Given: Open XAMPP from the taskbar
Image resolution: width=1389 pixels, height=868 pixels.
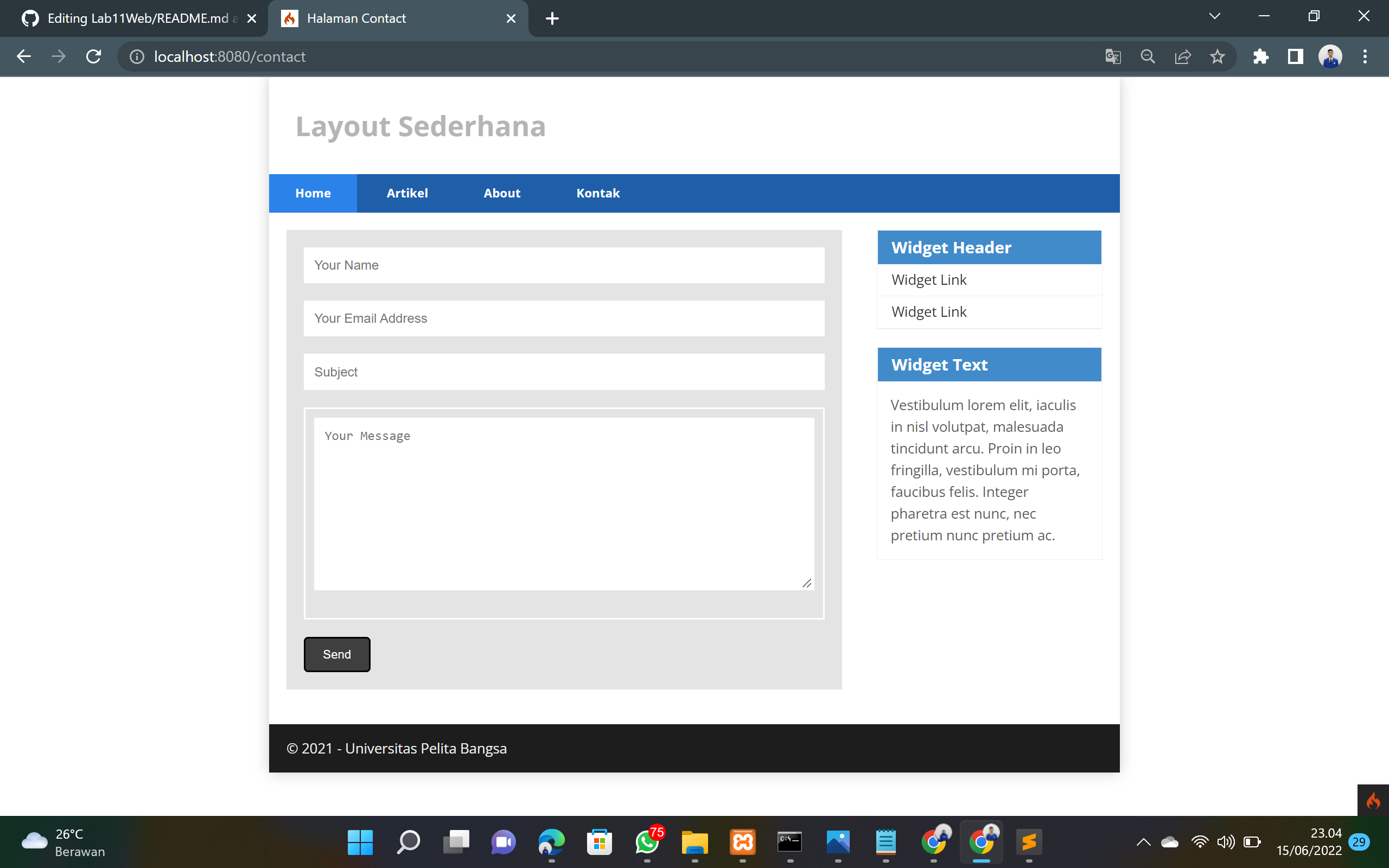Looking at the screenshot, I should click(x=742, y=842).
